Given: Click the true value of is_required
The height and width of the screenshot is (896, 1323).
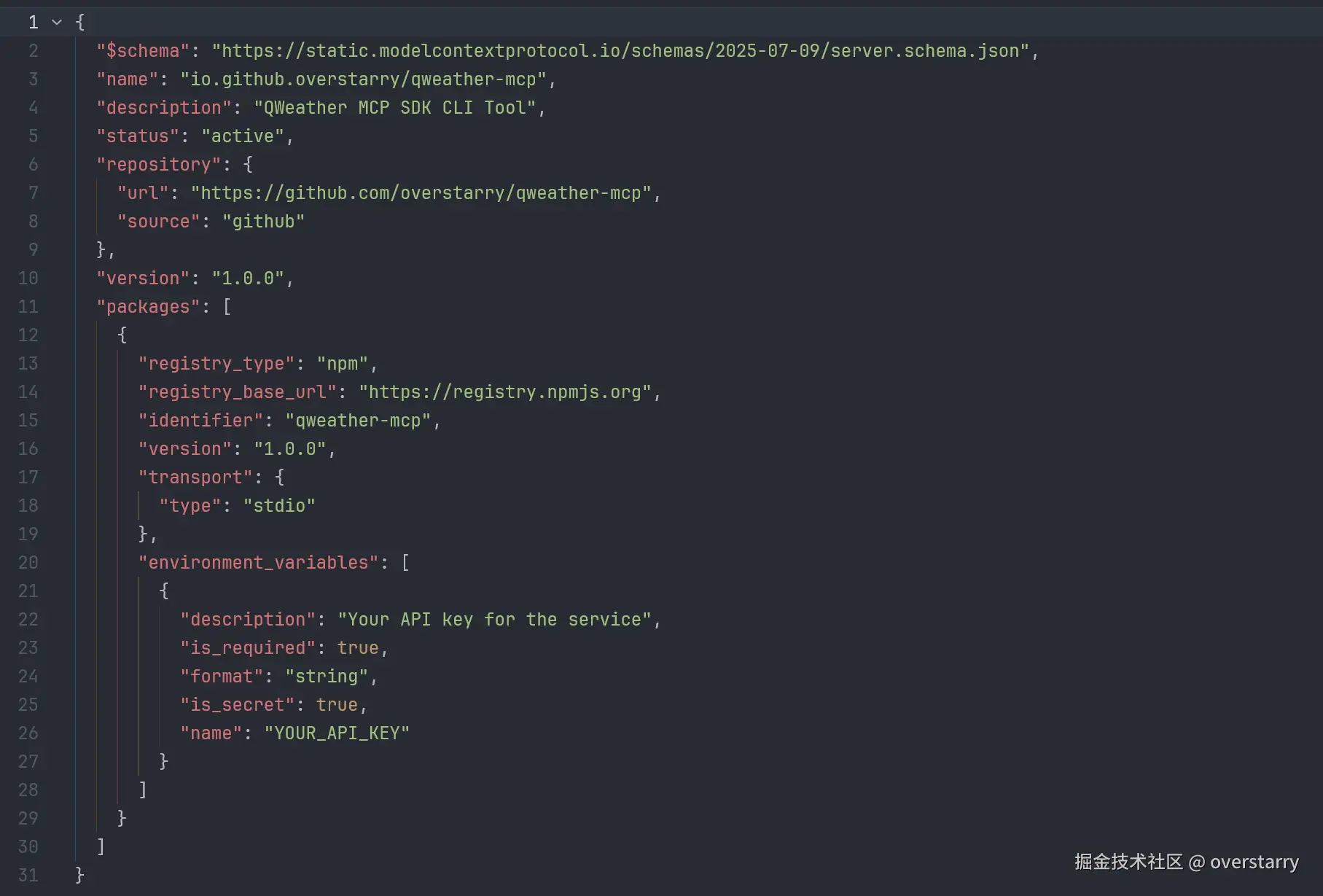Looking at the screenshot, I should click(x=357, y=648).
